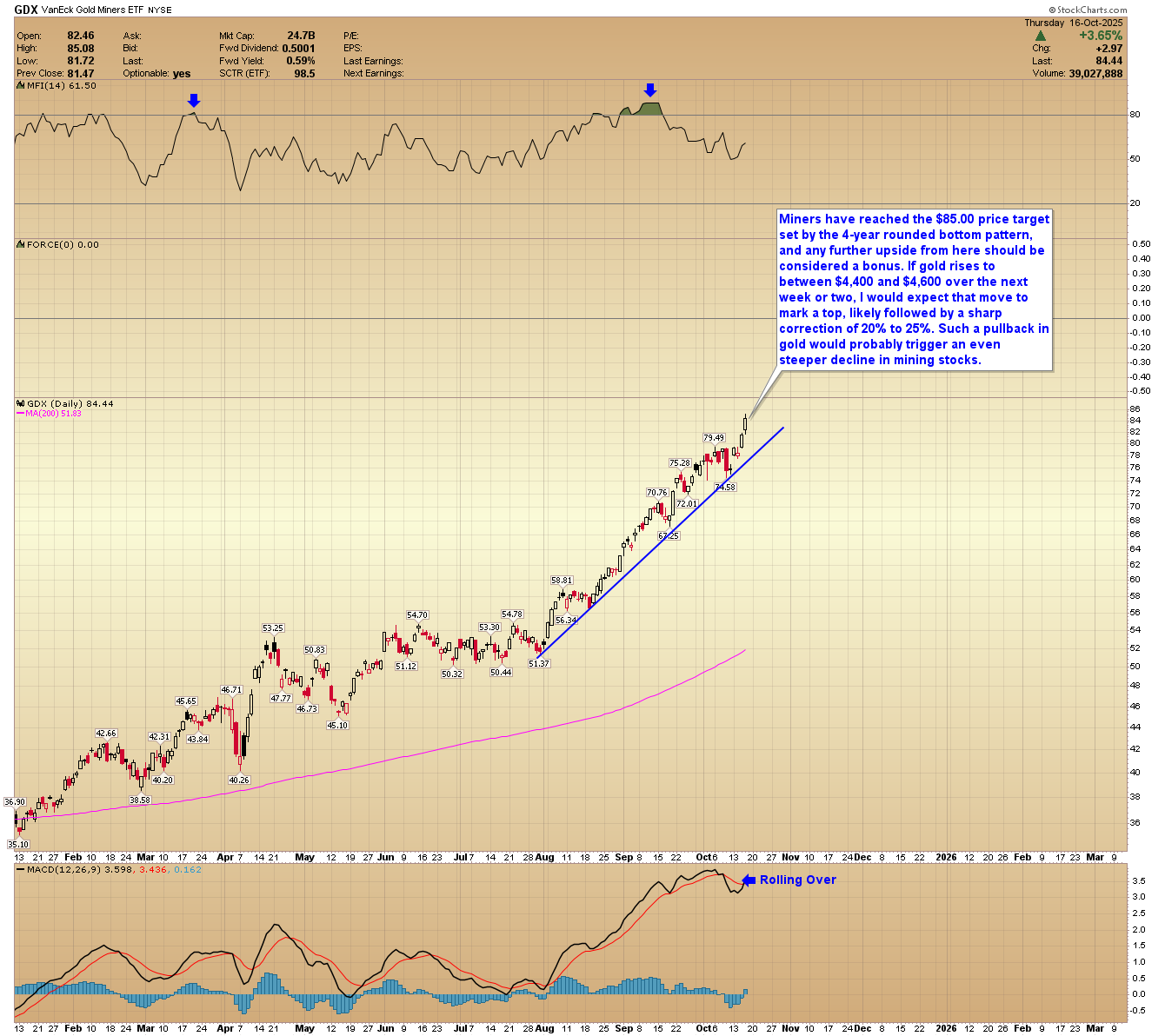Click the legend icon beside MACD(12,26,9)
Image resolution: width=1165 pixels, height=1036 pixels.
(21, 869)
